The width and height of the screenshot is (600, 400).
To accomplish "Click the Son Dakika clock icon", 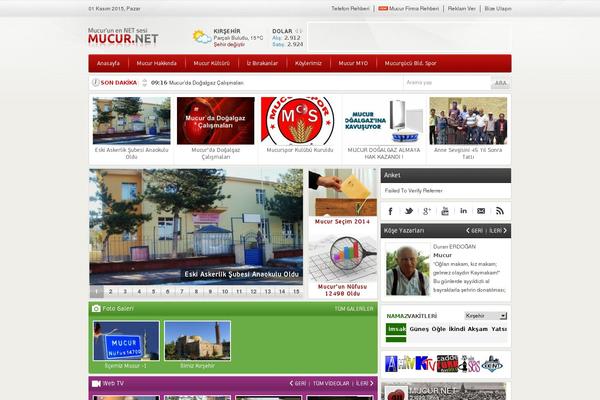I will pos(96,82).
